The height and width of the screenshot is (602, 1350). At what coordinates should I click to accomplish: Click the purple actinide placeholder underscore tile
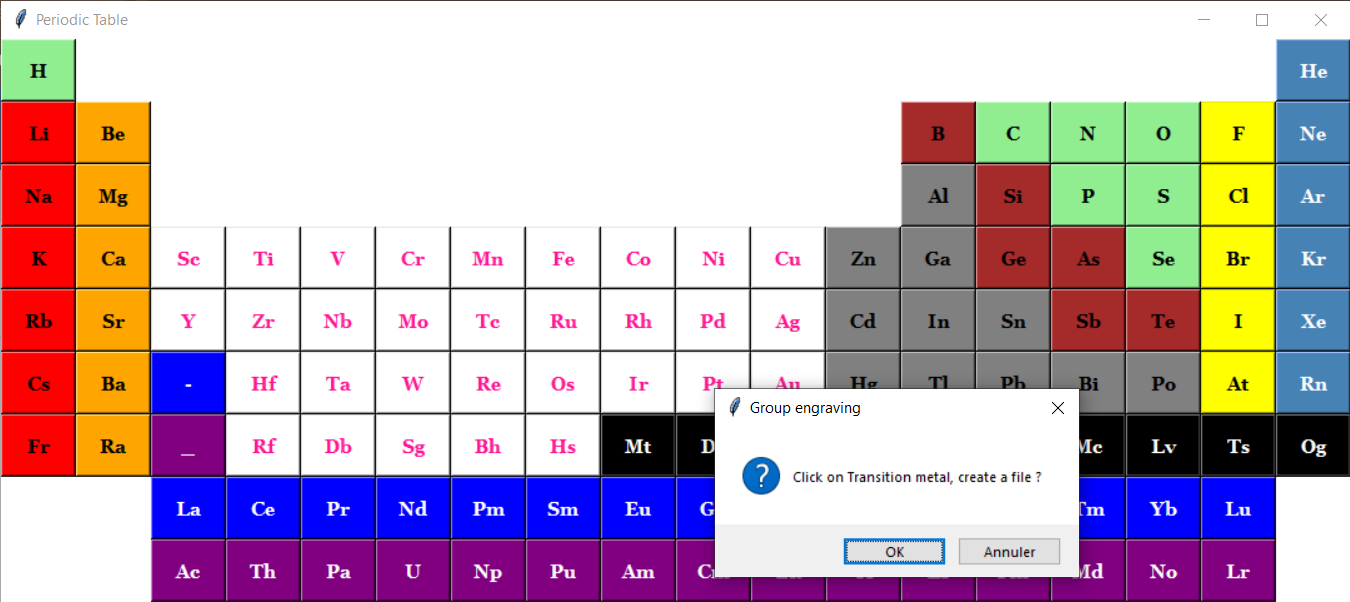click(188, 446)
